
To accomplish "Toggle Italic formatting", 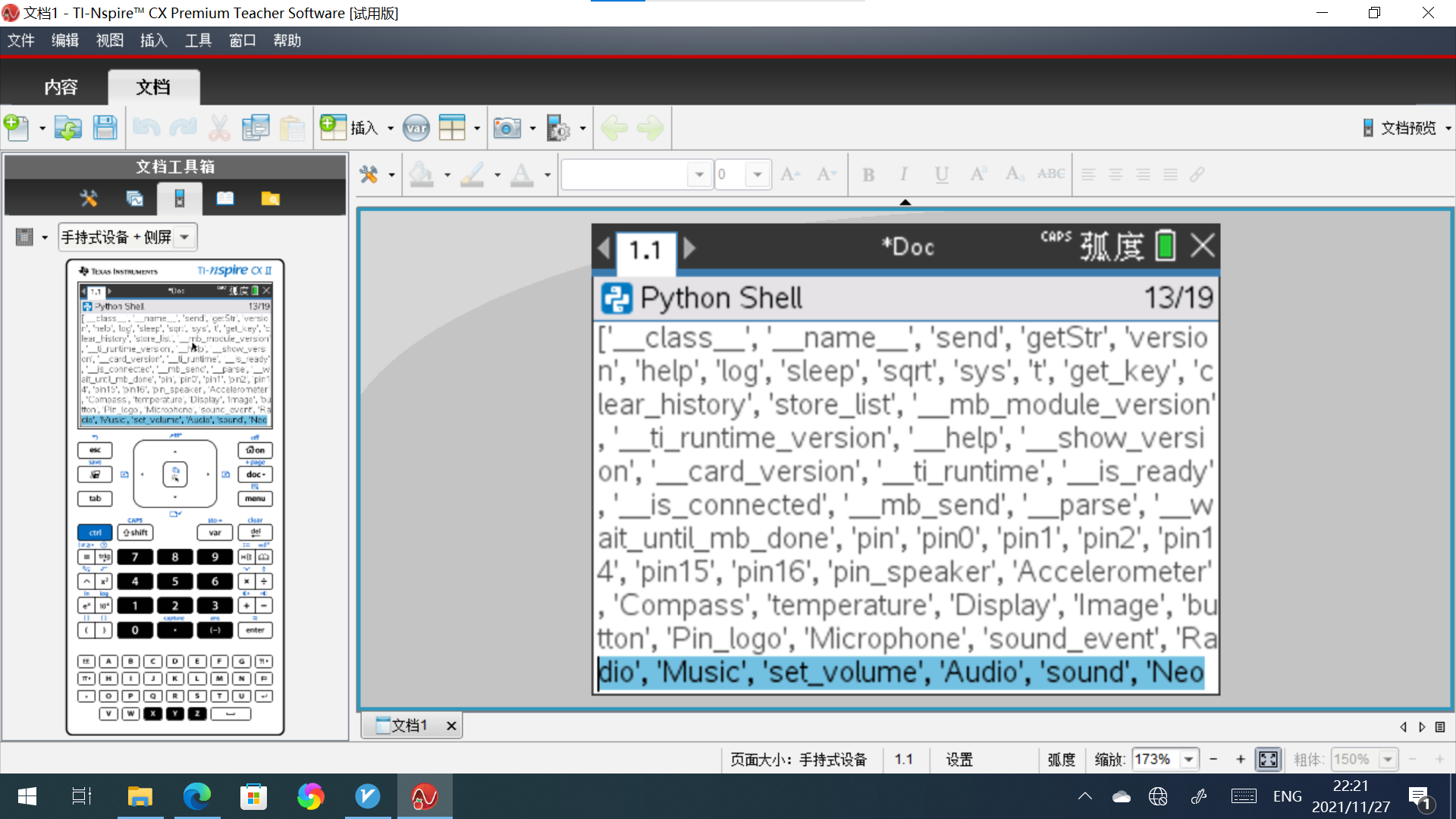I will (904, 174).
